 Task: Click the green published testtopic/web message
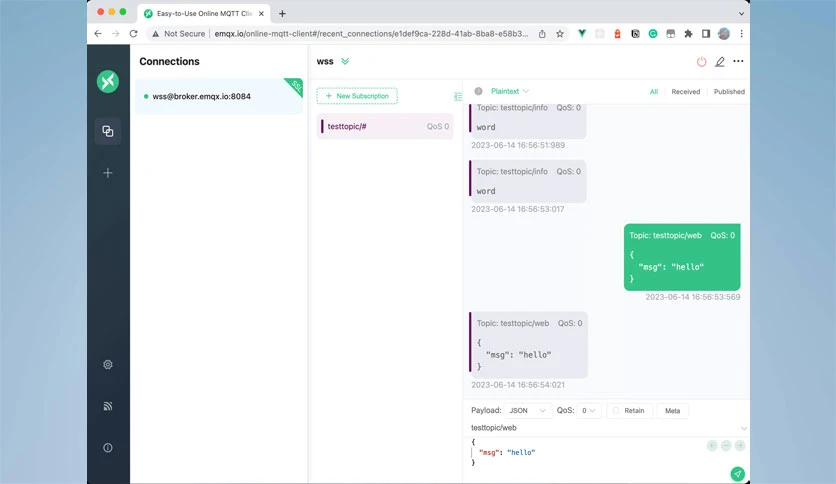pos(682,257)
